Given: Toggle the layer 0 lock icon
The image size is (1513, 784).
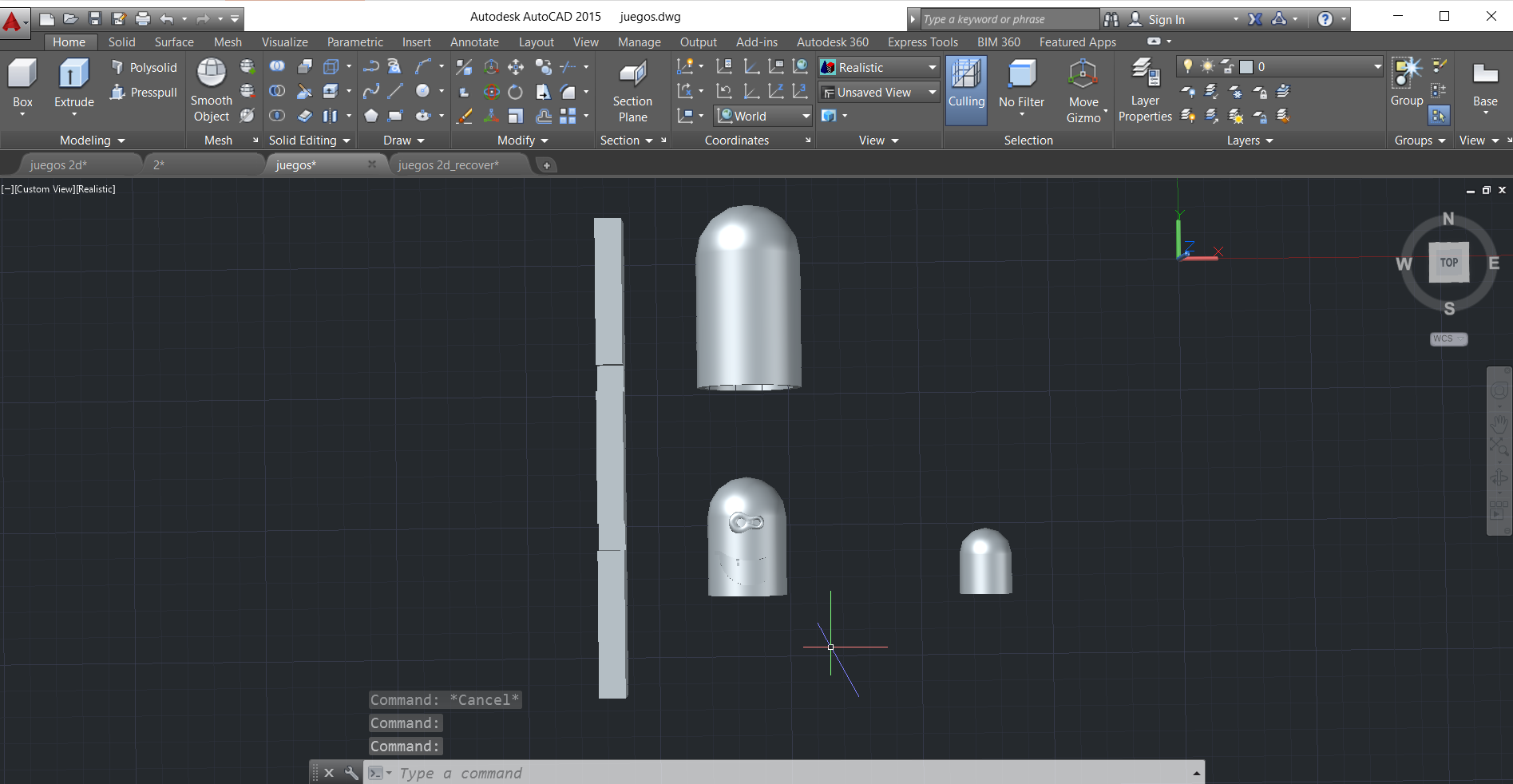Looking at the screenshot, I should pyautogui.click(x=1228, y=67).
